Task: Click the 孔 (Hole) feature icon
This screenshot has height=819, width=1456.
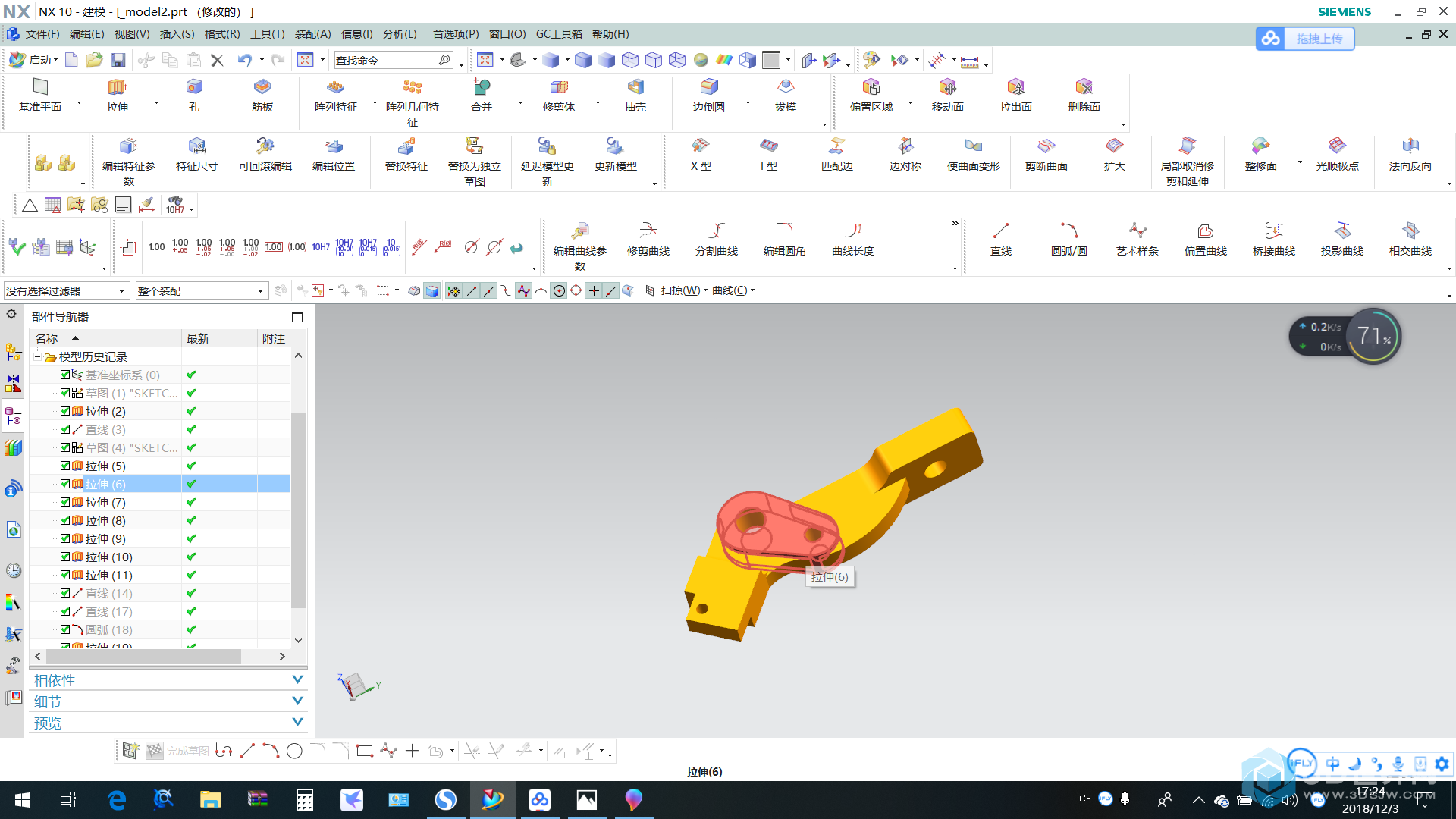Action: [x=194, y=87]
